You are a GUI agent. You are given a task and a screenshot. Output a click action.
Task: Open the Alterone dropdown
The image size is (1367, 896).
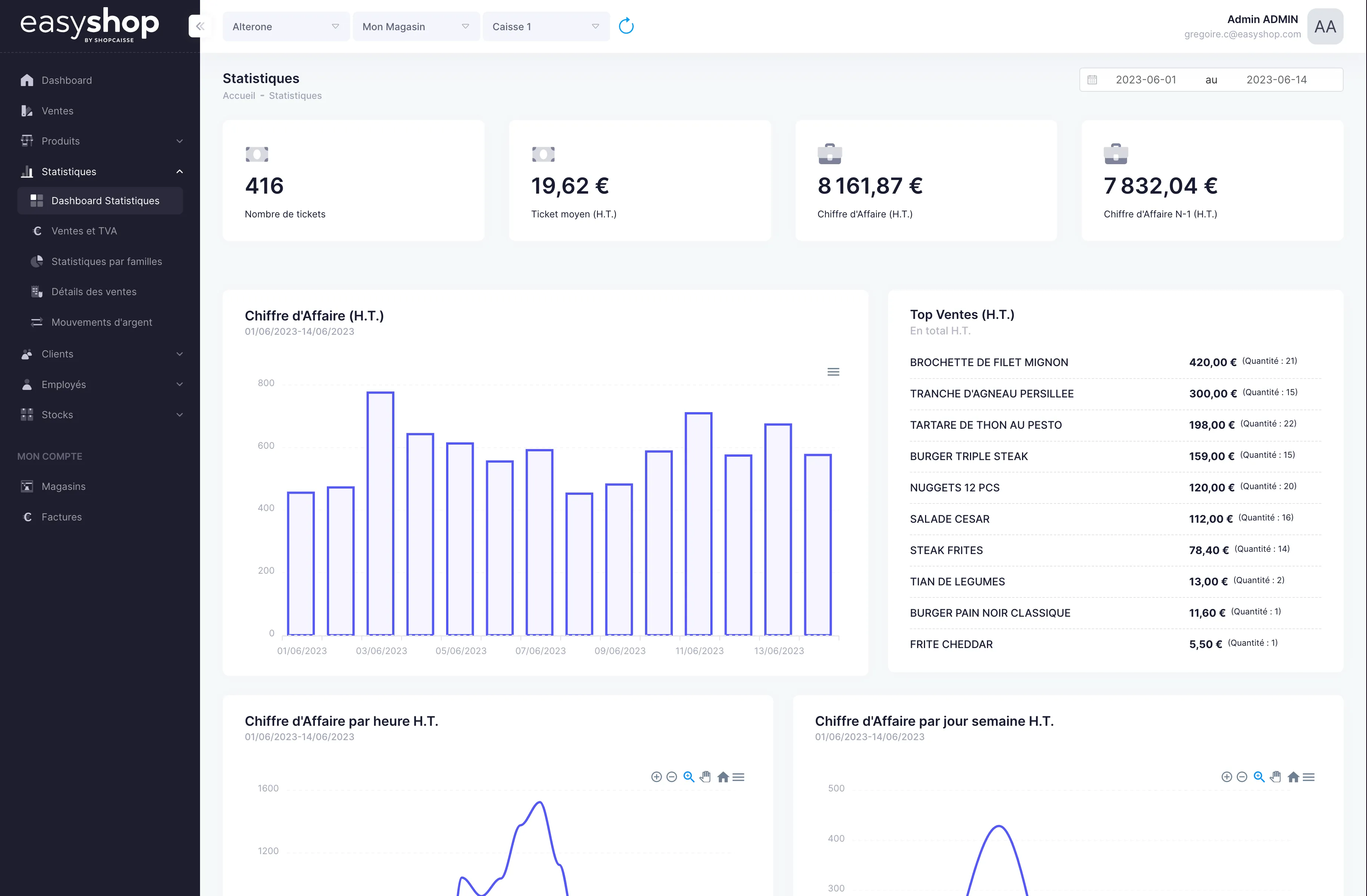point(285,26)
